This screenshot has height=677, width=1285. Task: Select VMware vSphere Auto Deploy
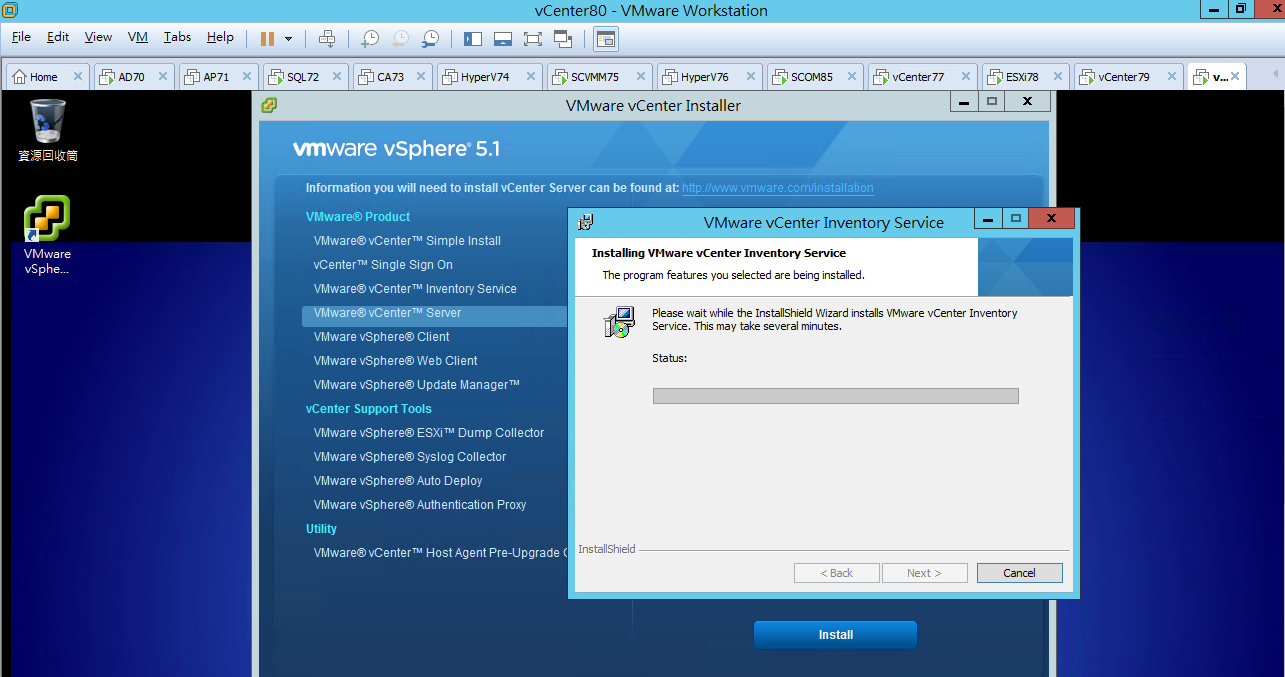point(398,481)
